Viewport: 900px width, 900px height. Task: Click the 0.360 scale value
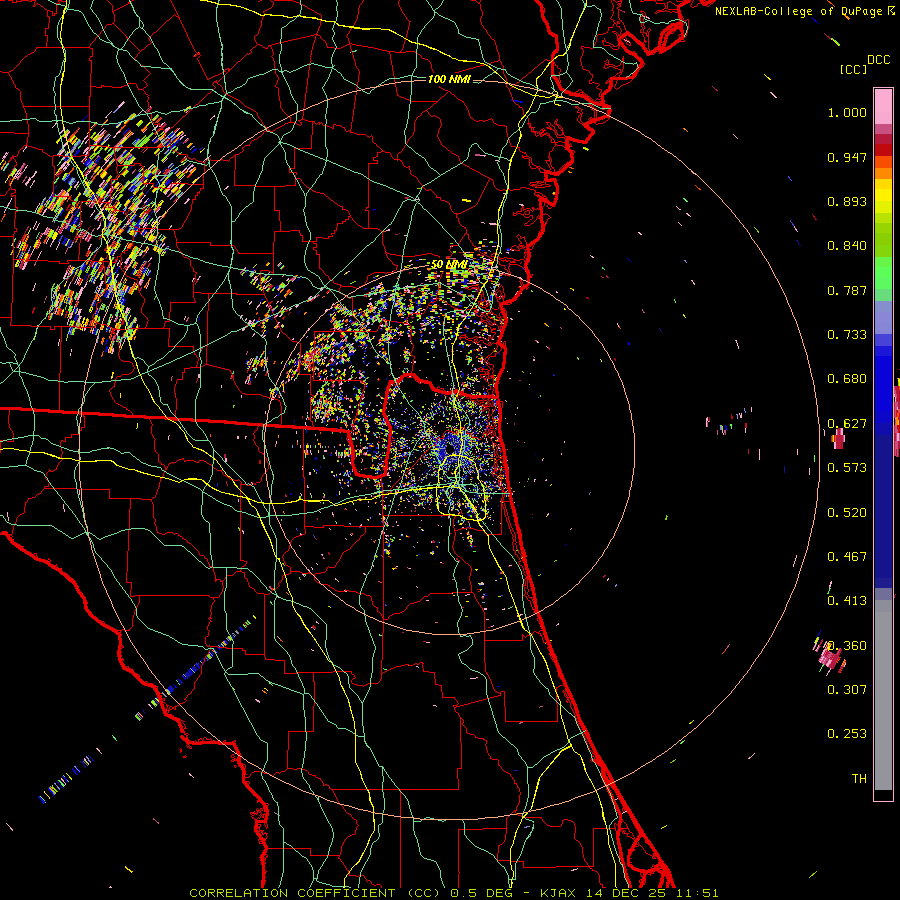click(x=847, y=646)
